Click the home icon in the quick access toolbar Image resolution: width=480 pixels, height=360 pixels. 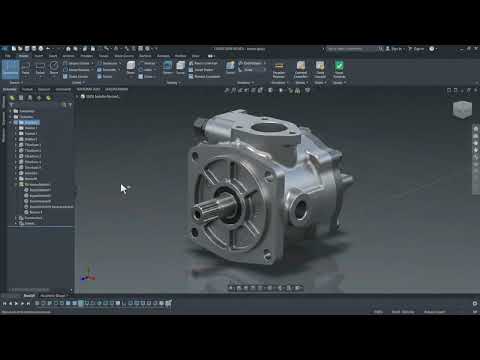(68, 49)
